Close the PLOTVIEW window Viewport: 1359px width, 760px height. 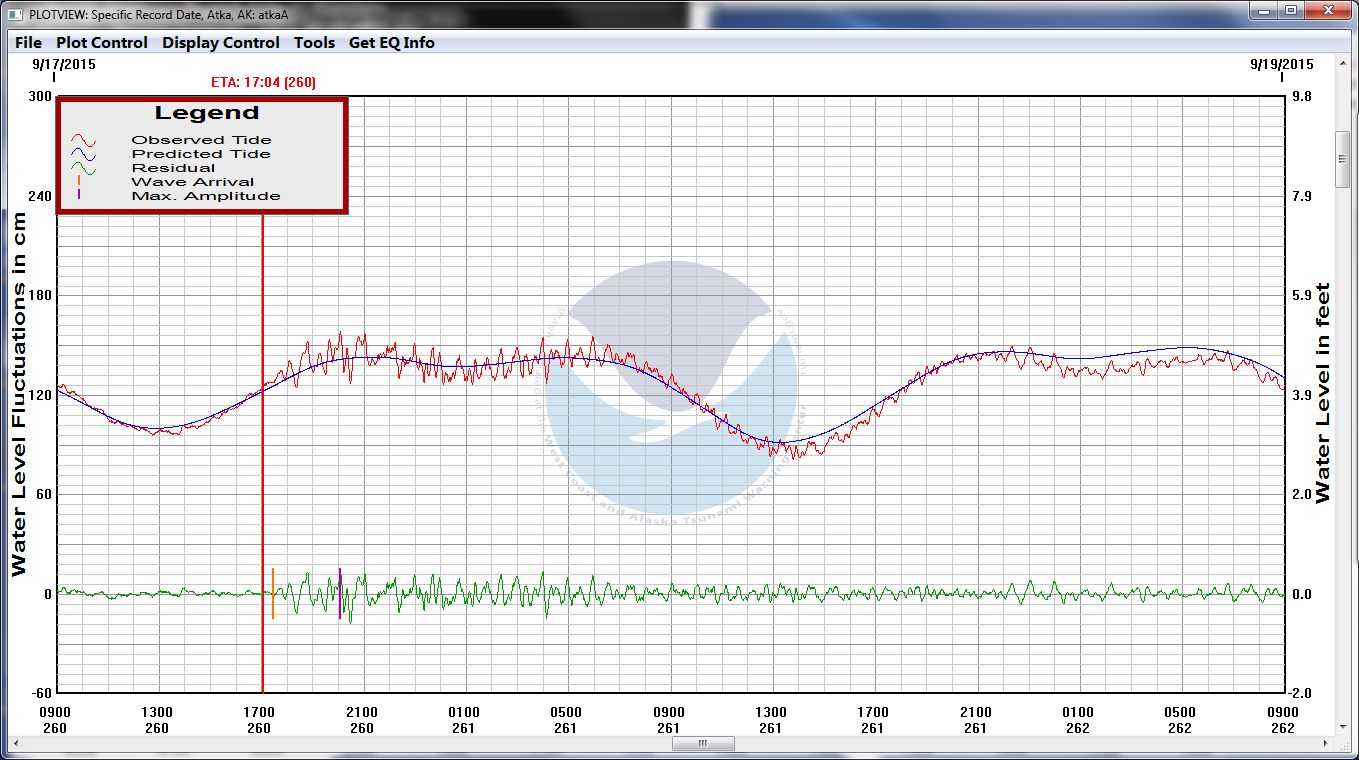1329,10
